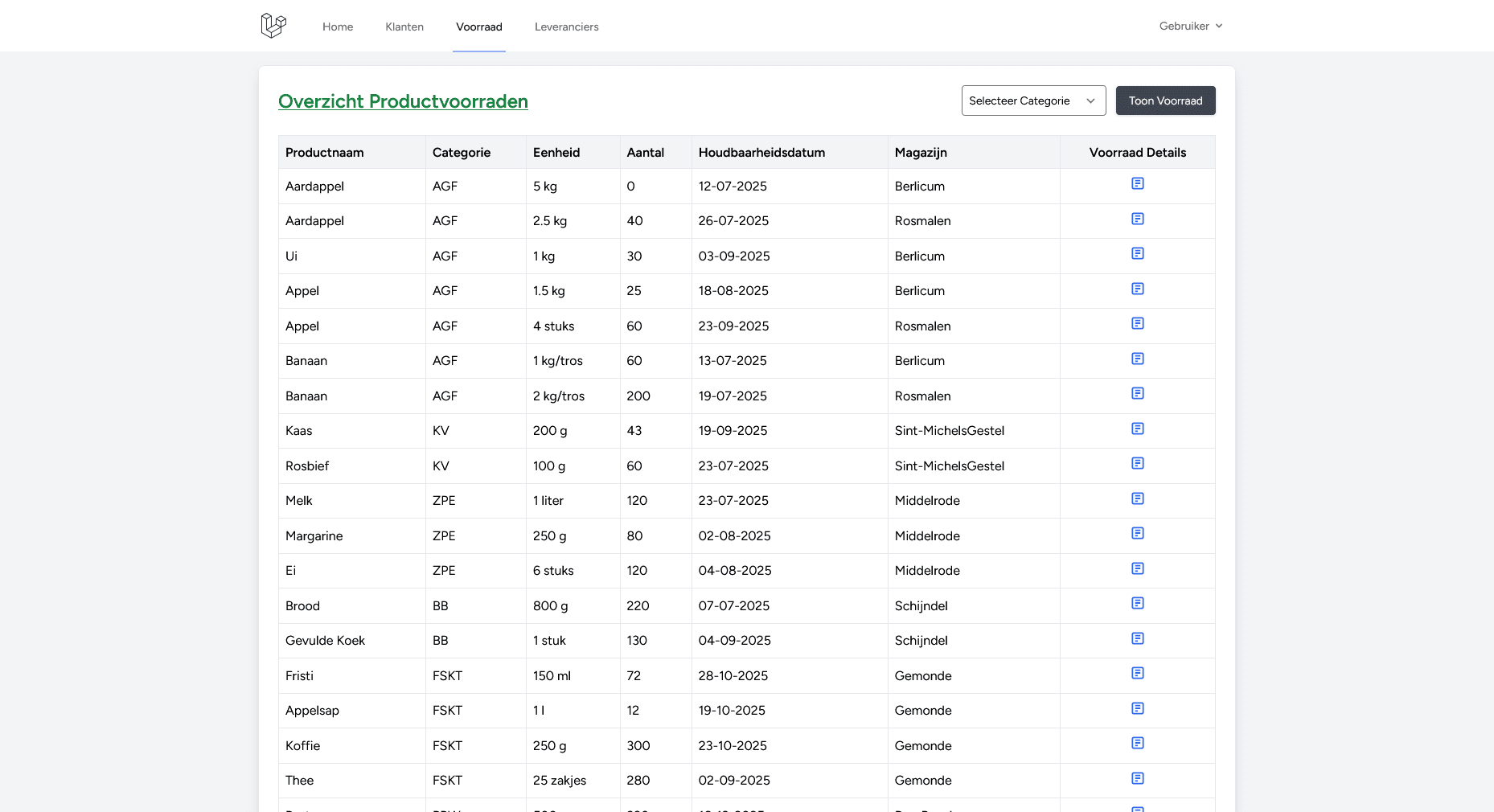Screen dimensions: 1494x812
Task: Click the Houdbaarheidsdatum column header
Action: pos(761,152)
